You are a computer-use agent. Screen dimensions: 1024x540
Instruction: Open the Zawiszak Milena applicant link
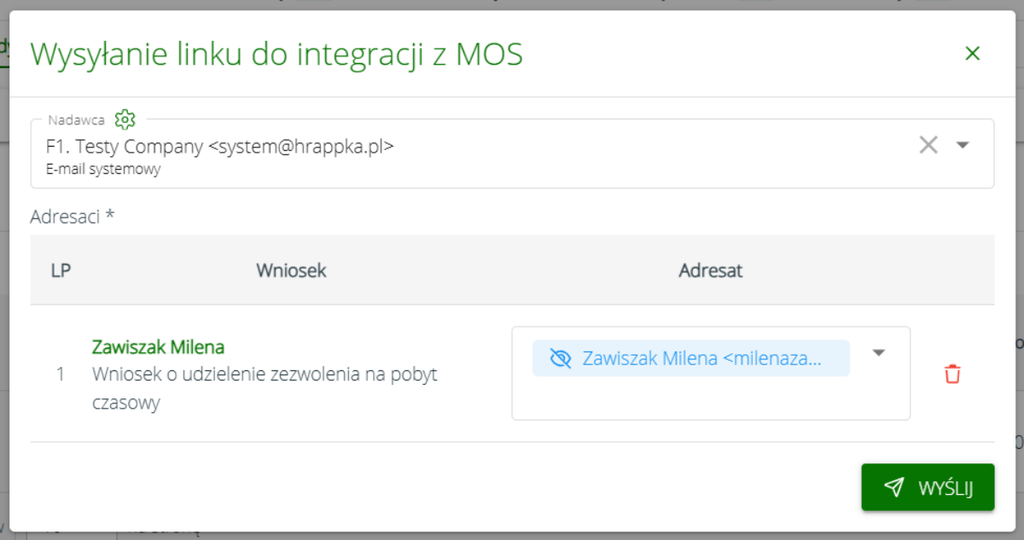coord(158,347)
